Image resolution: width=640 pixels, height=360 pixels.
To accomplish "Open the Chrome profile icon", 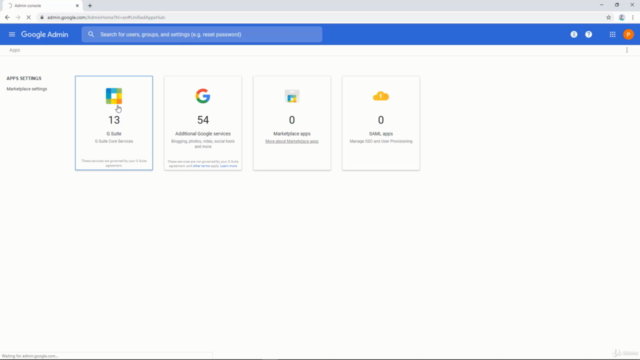I will 622,17.
